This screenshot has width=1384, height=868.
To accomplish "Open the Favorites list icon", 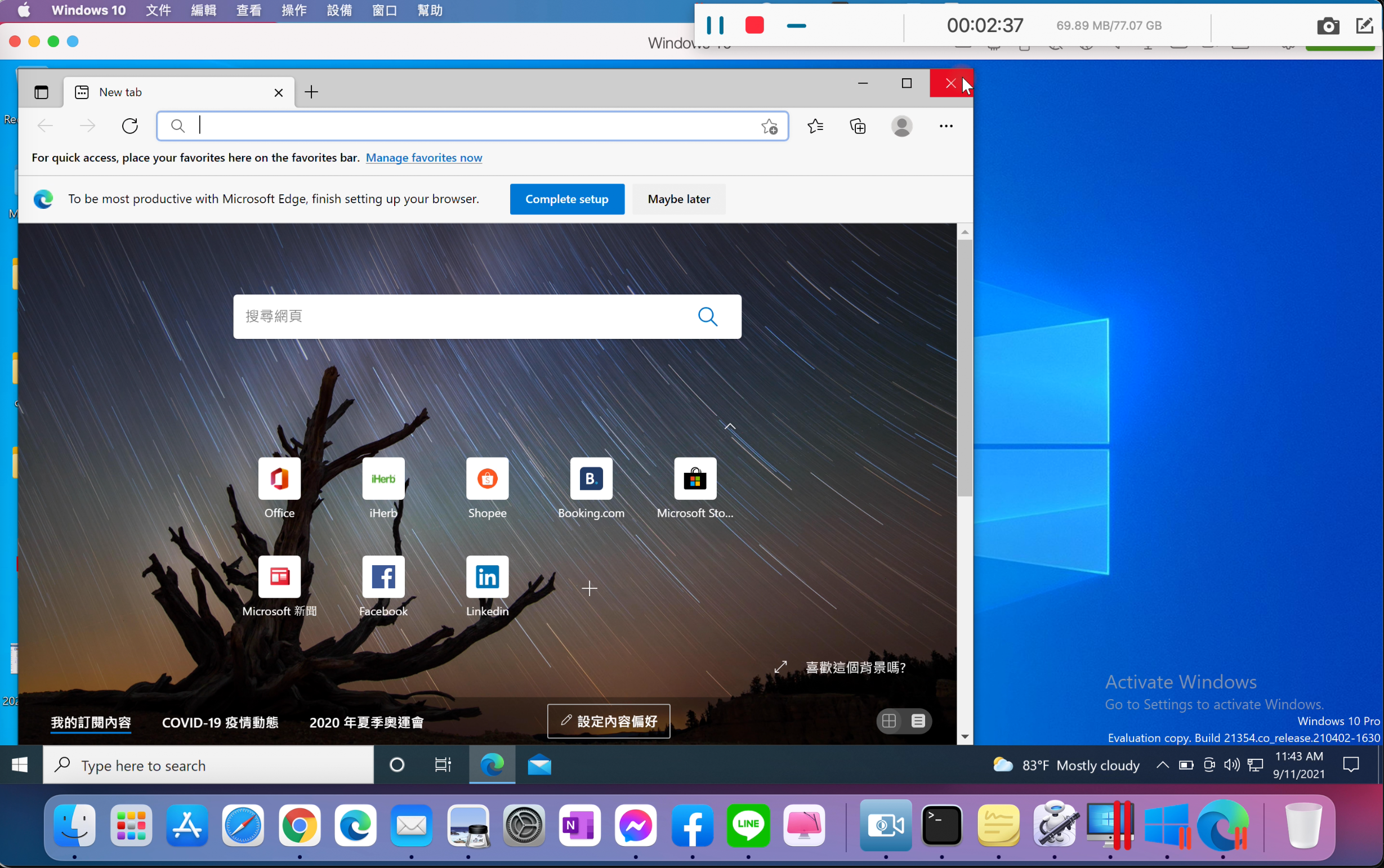I will pos(815,126).
